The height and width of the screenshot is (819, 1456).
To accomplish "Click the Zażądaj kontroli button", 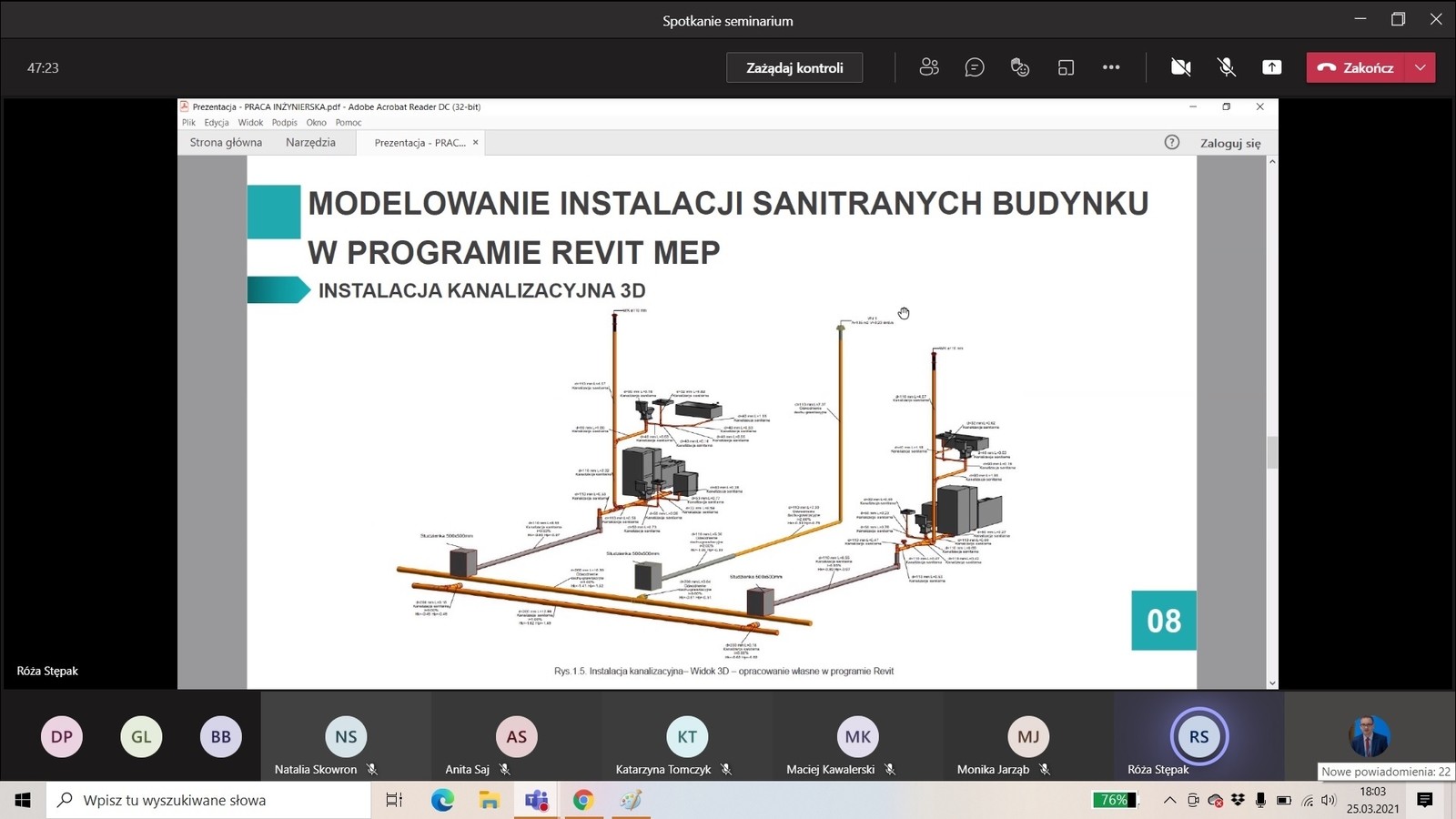I will pyautogui.click(x=794, y=67).
